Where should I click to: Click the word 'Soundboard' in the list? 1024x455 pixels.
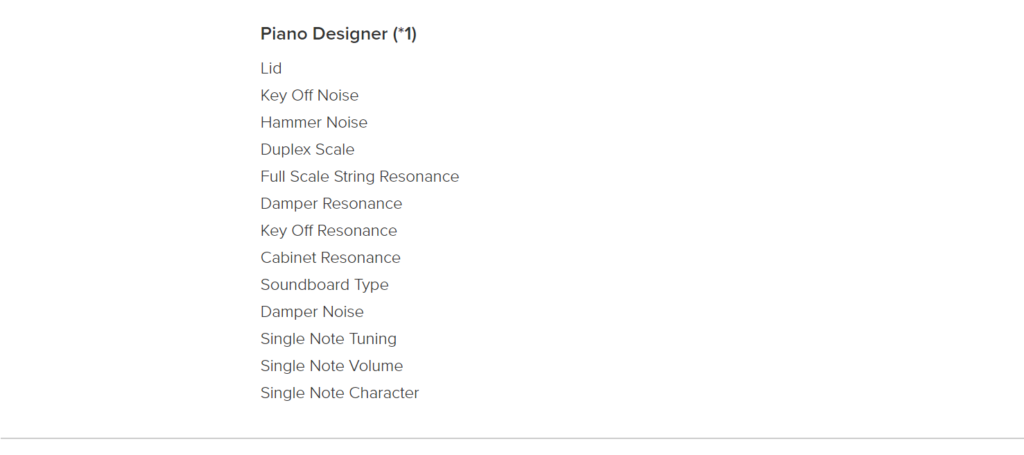coord(296,285)
